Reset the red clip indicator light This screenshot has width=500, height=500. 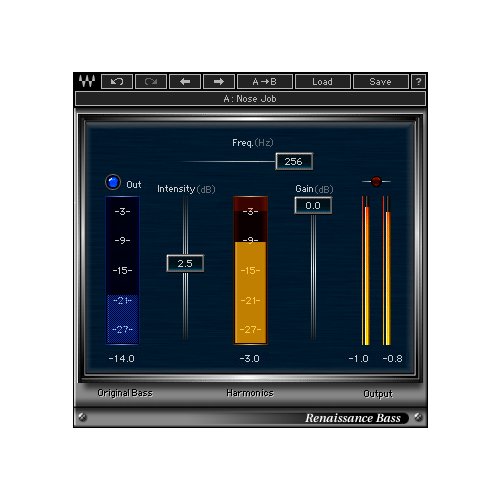pos(376,181)
